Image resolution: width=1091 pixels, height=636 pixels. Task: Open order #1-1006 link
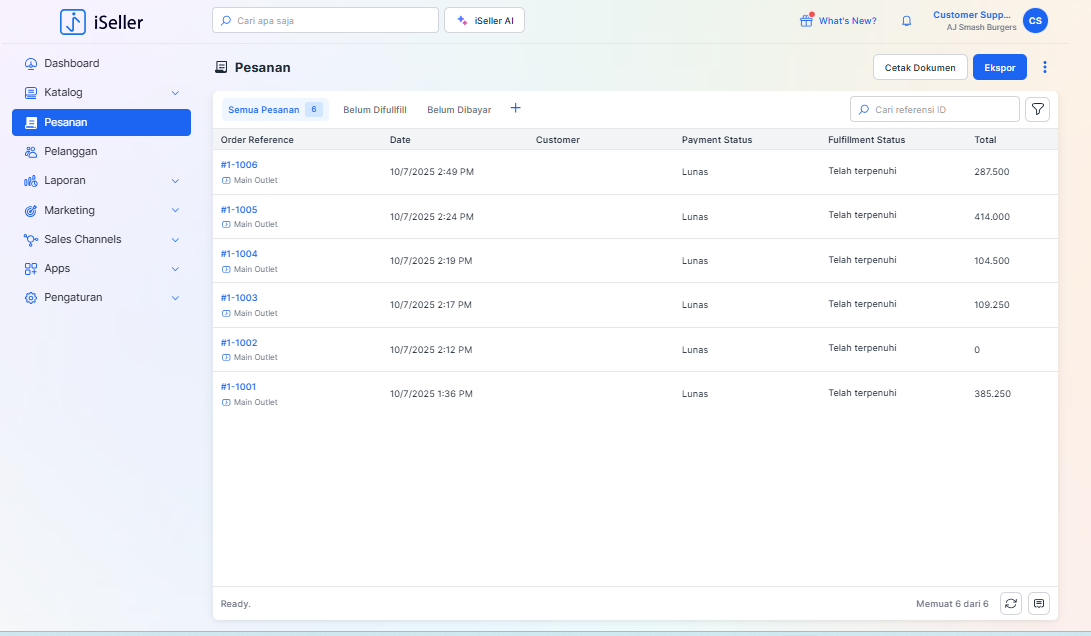click(x=239, y=165)
